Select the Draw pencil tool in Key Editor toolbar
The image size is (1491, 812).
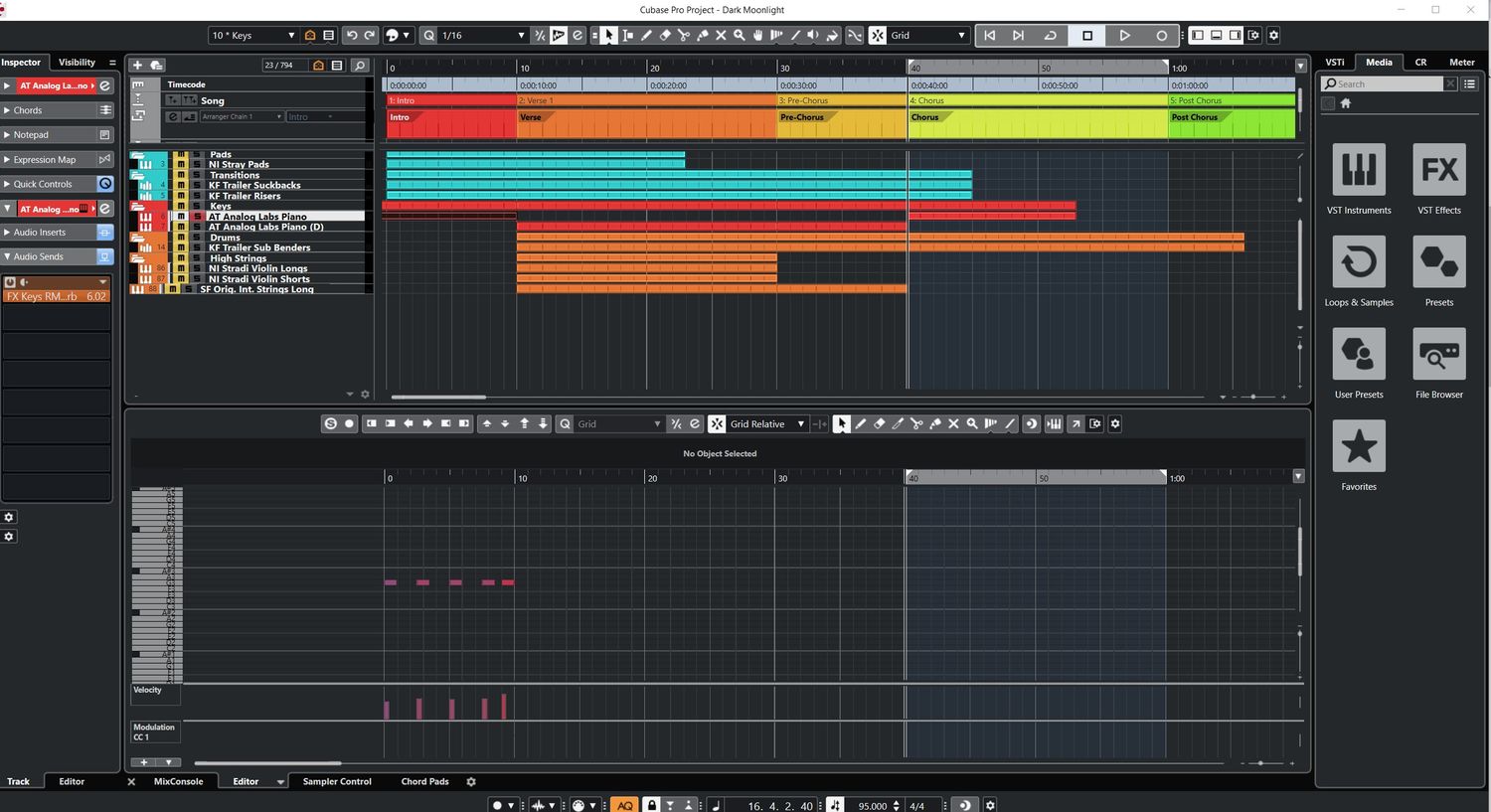click(x=861, y=423)
